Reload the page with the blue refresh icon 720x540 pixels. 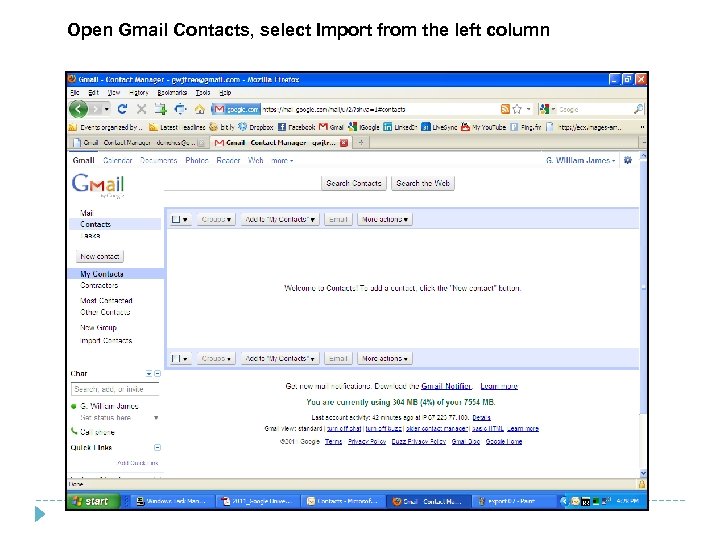click(122, 109)
